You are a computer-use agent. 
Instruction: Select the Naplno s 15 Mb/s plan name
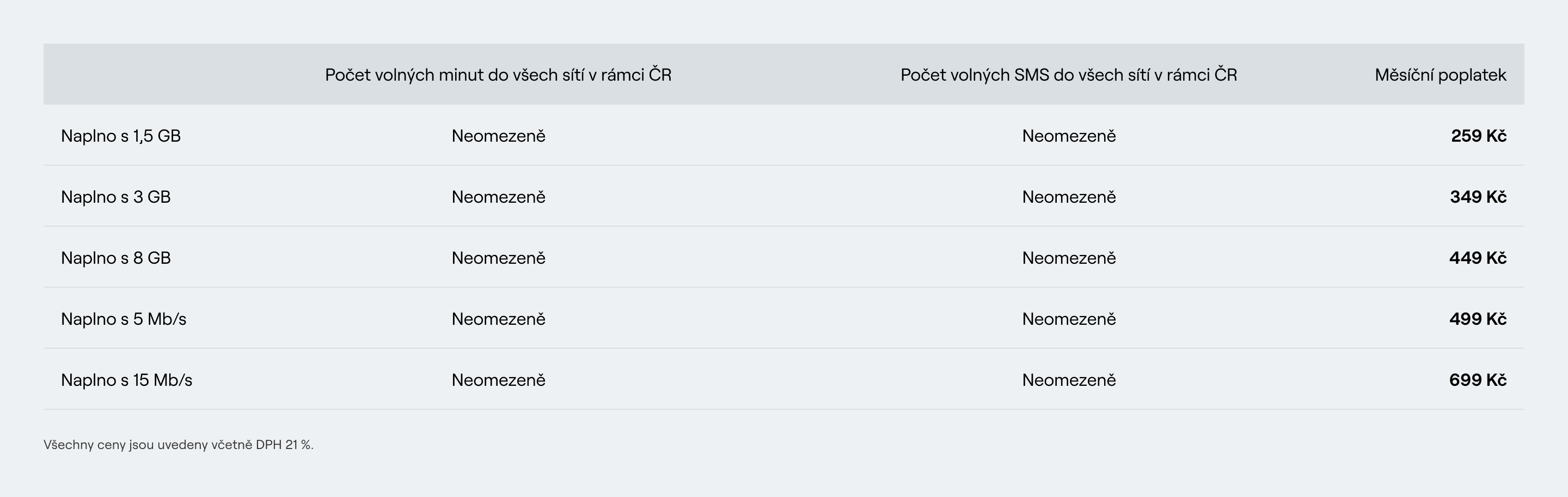127,379
